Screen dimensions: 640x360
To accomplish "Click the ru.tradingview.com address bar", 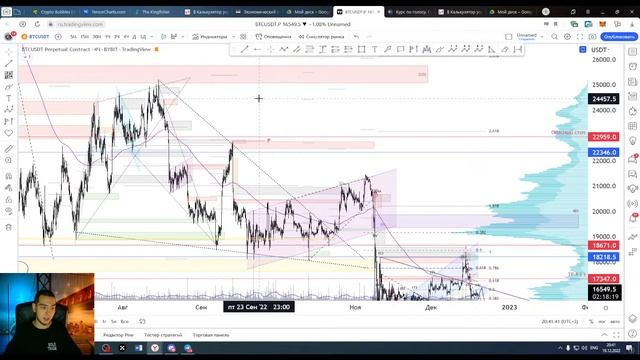I will click(x=80, y=24).
